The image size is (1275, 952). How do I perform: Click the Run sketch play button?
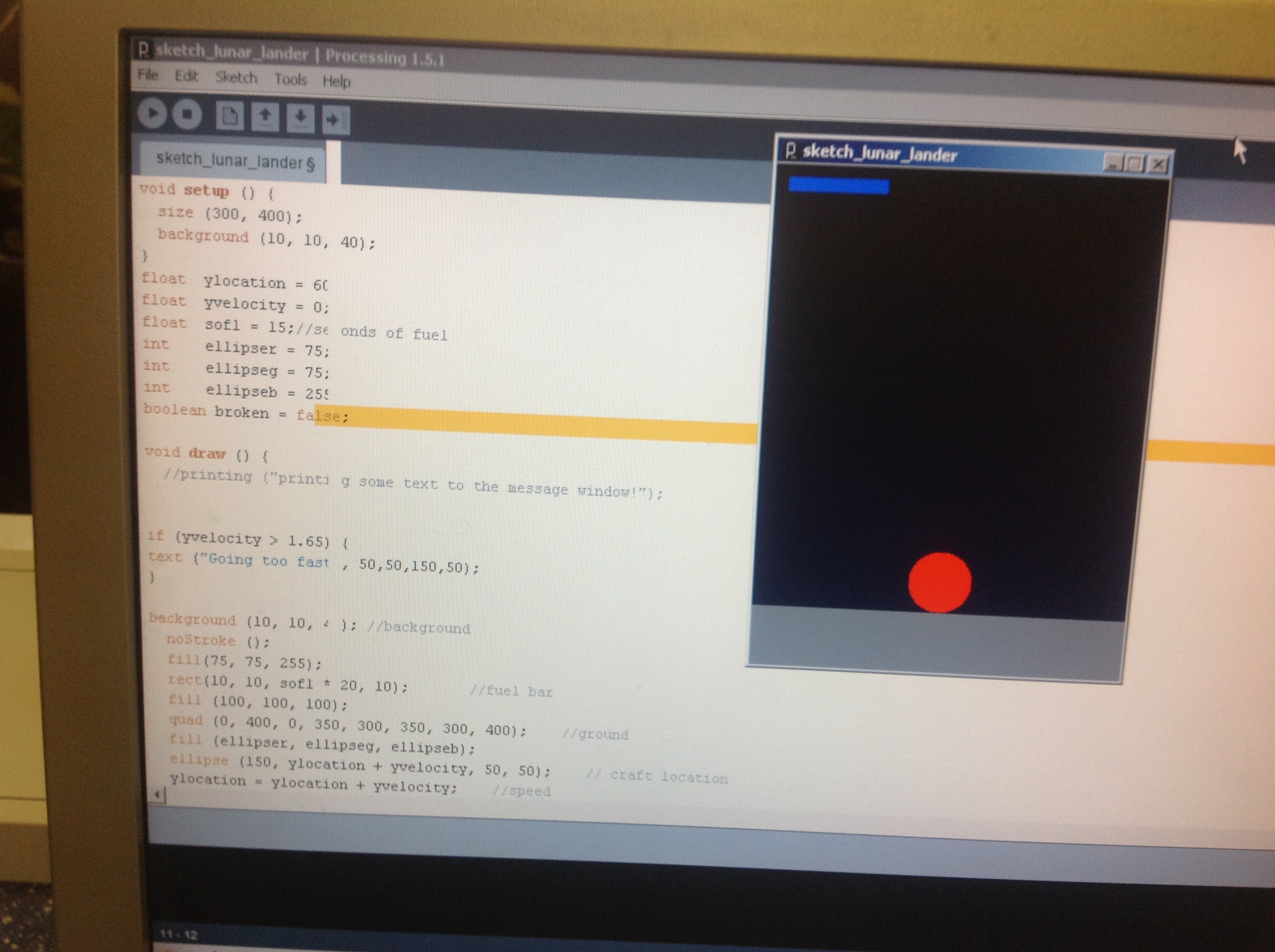pyautogui.click(x=152, y=113)
